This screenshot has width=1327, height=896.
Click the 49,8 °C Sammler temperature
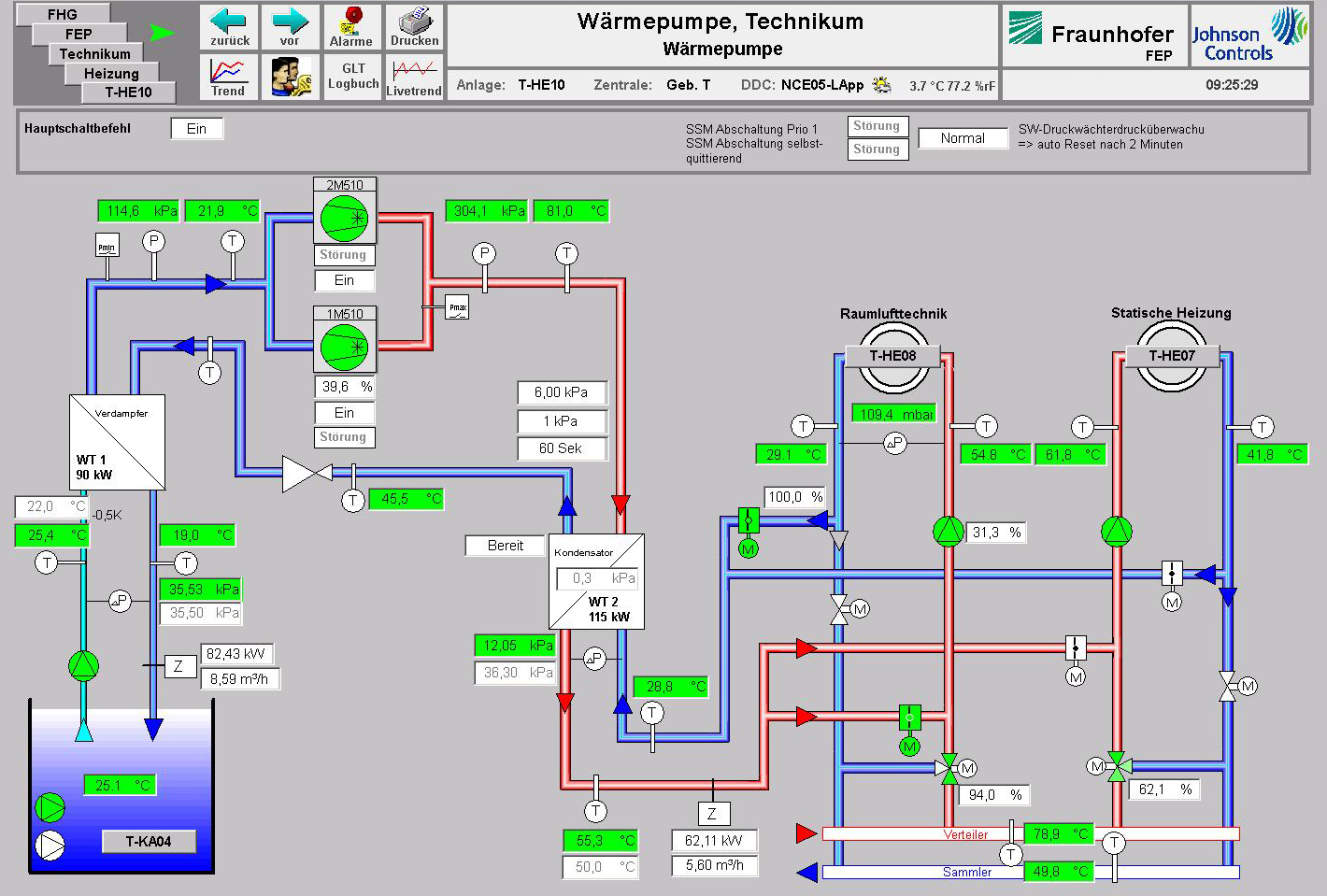coord(1057,871)
